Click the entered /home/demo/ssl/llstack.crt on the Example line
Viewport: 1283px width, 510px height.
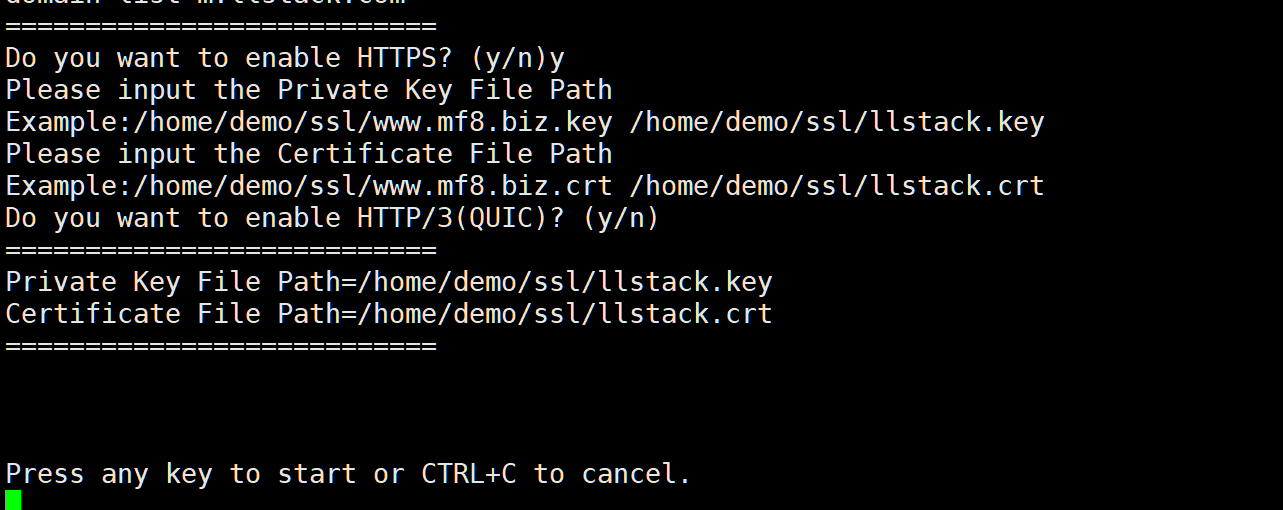(x=838, y=186)
